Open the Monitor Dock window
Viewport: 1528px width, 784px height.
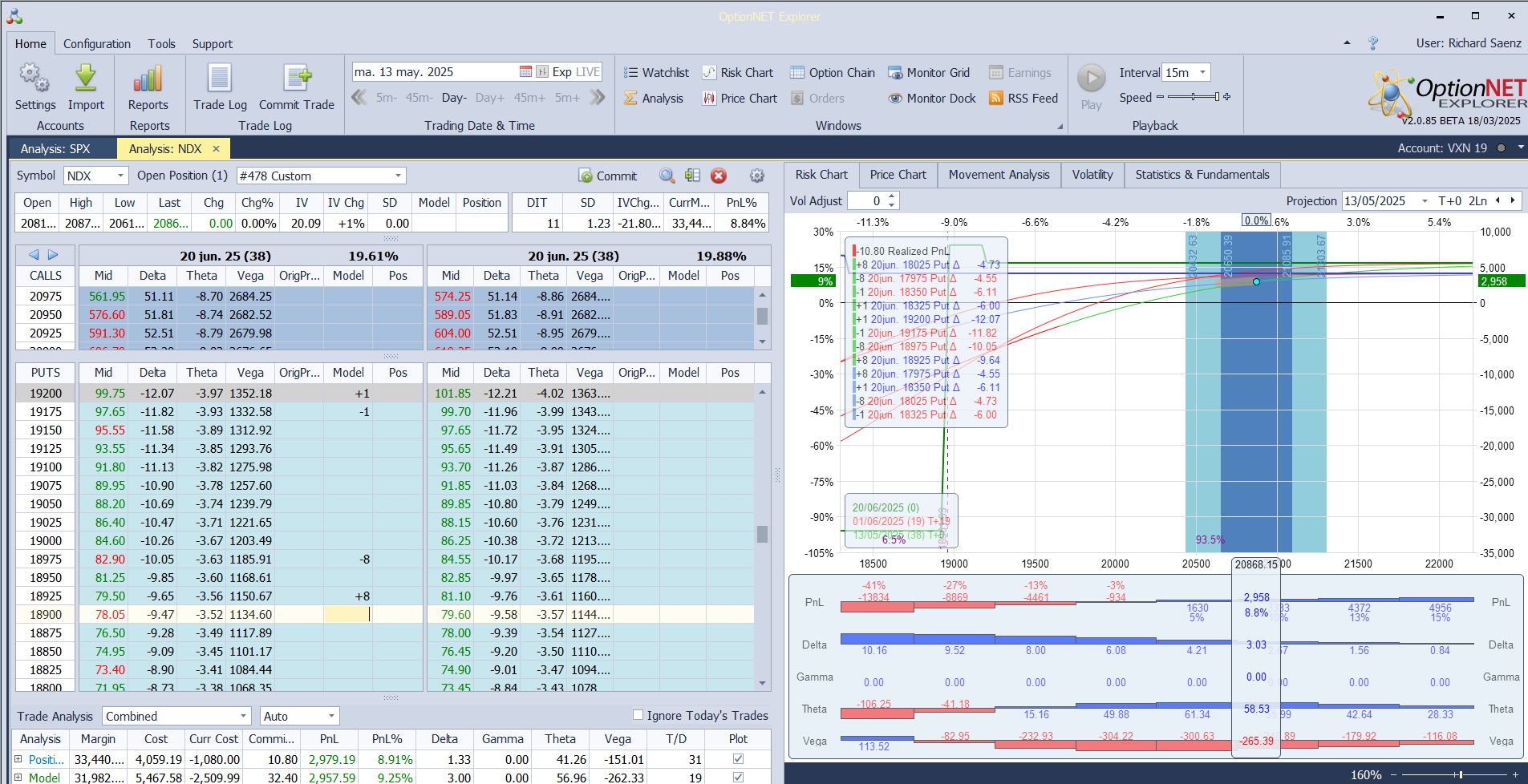(x=932, y=98)
